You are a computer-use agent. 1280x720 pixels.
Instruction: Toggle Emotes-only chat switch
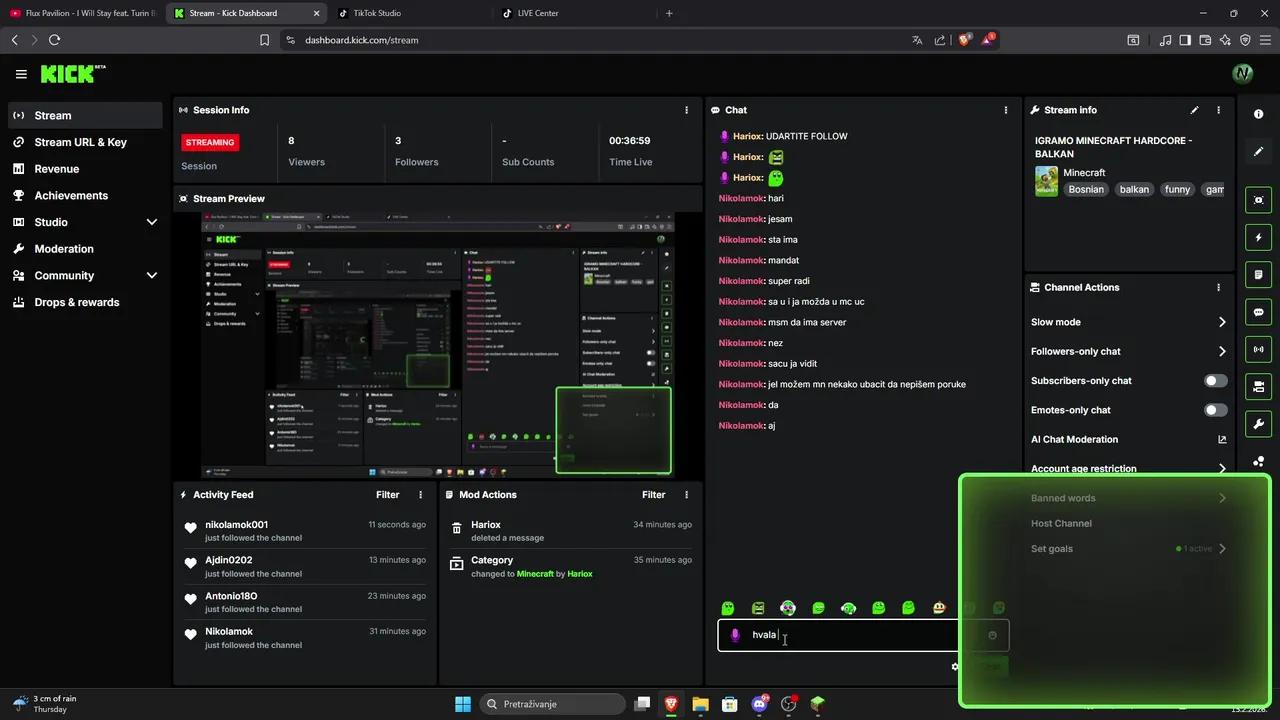click(x=1216, y=410)
